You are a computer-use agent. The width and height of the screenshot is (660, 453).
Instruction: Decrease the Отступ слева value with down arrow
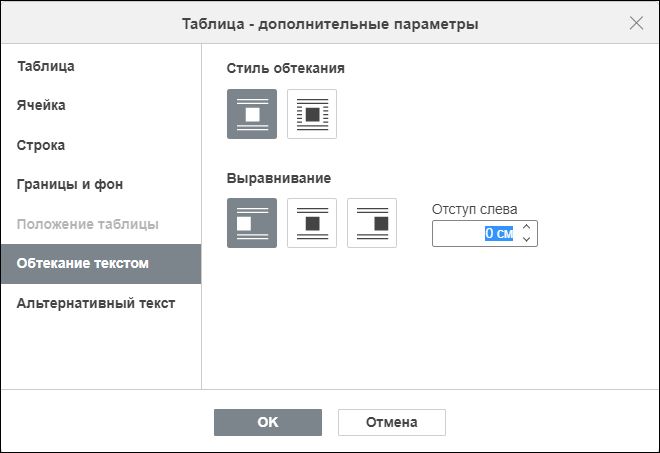[526, 239]
